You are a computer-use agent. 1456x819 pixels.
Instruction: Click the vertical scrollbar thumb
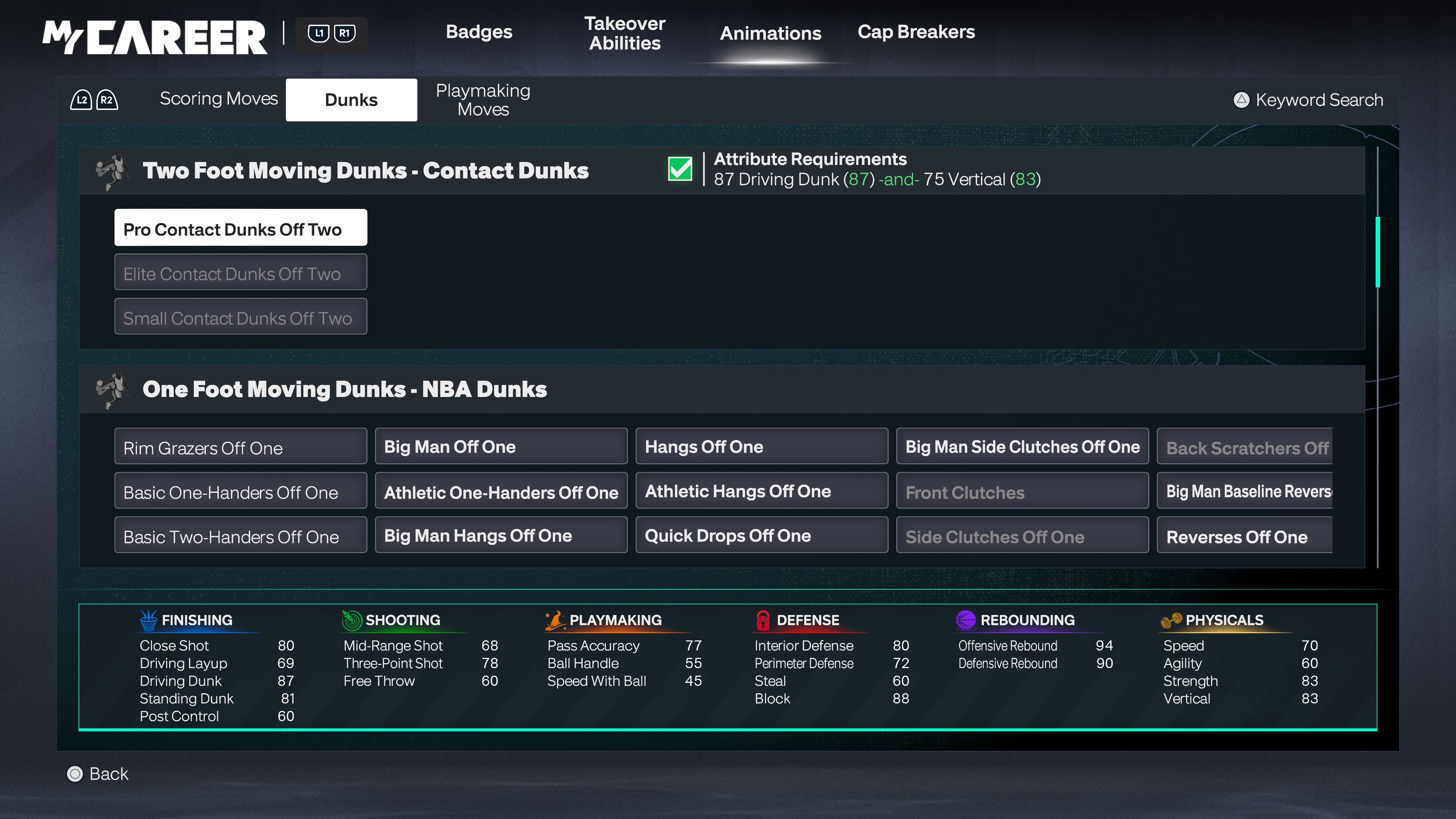click(1378, 252)
